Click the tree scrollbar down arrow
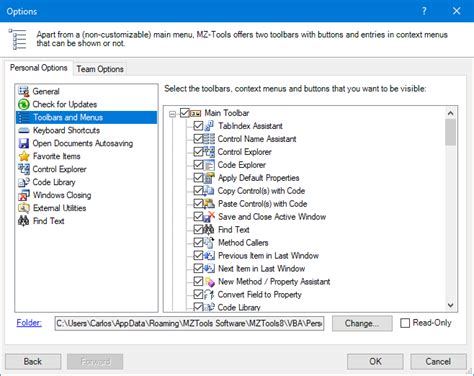 (x=451, y=305)
